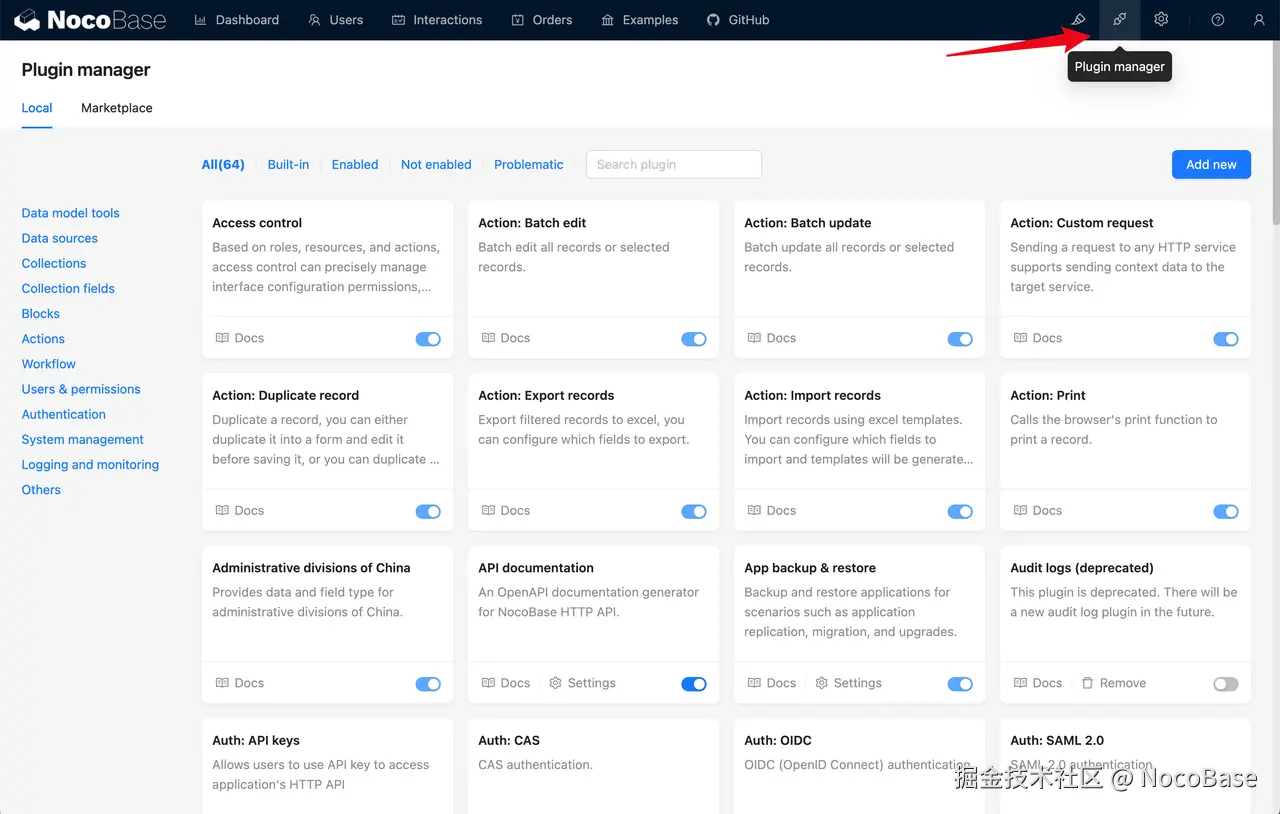1280x814 pixels.
Task: Select Collections category in sidebar
Action: (54, 263)
